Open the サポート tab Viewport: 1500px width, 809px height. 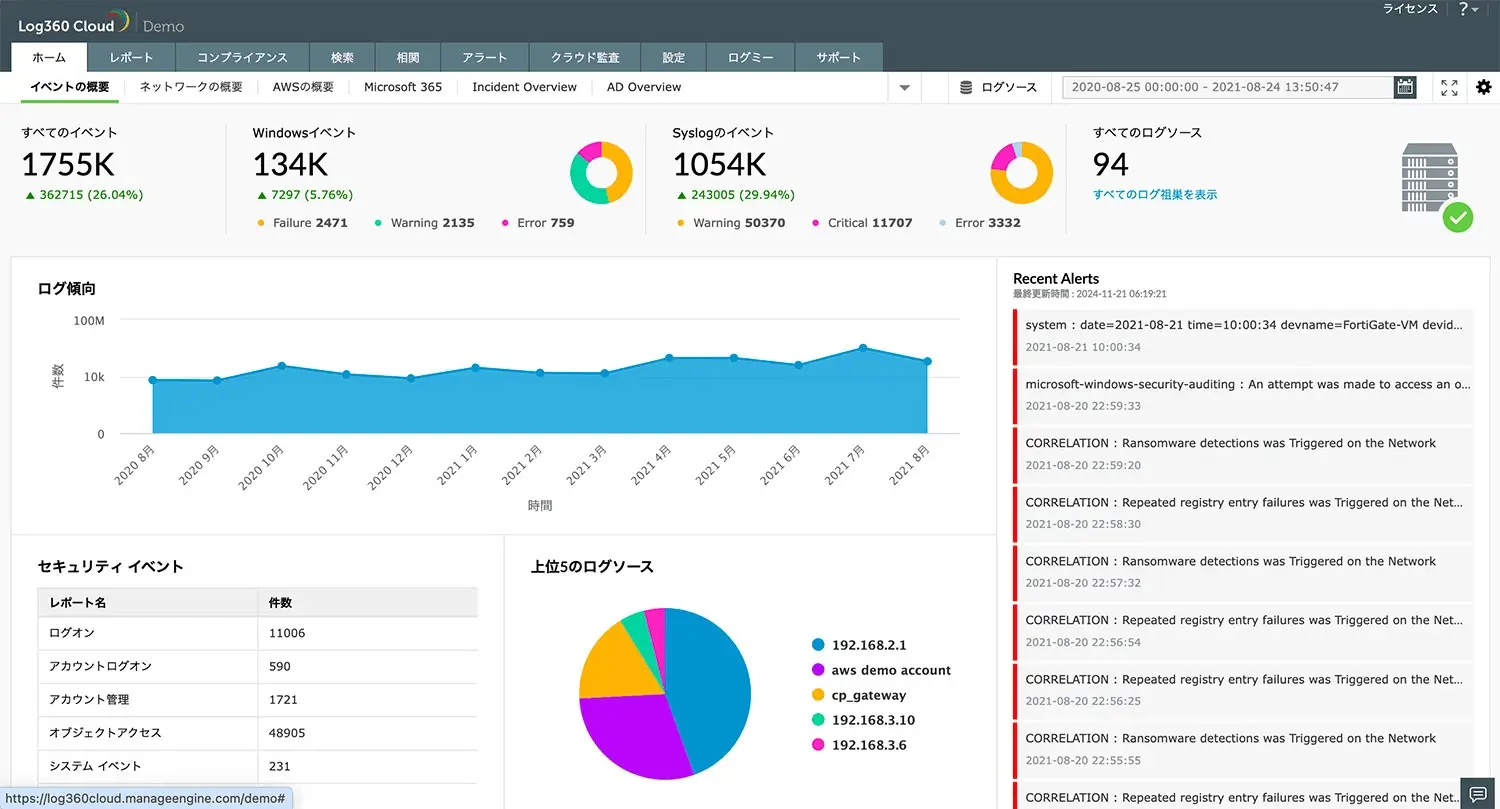(x=838, y=57)
